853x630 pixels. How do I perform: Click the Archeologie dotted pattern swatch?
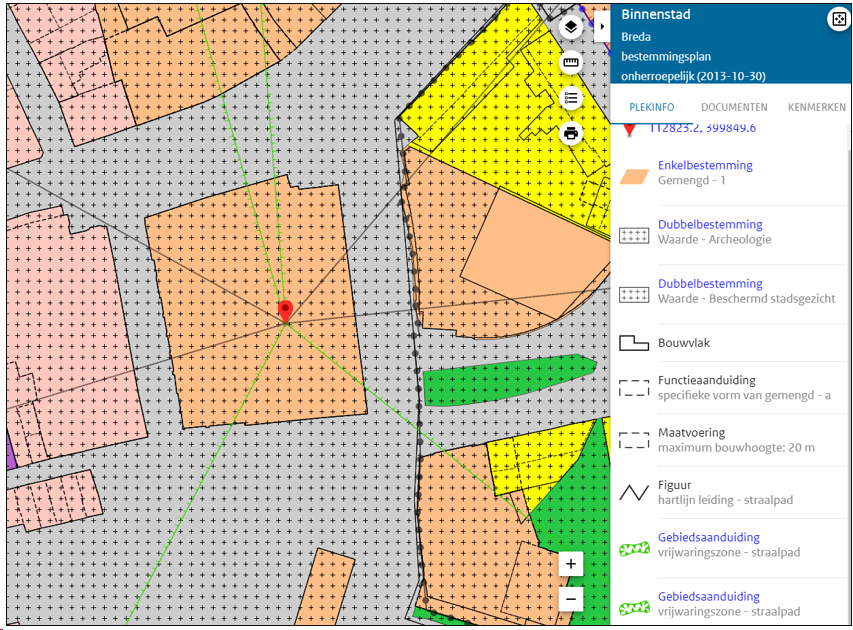[634, 236]
